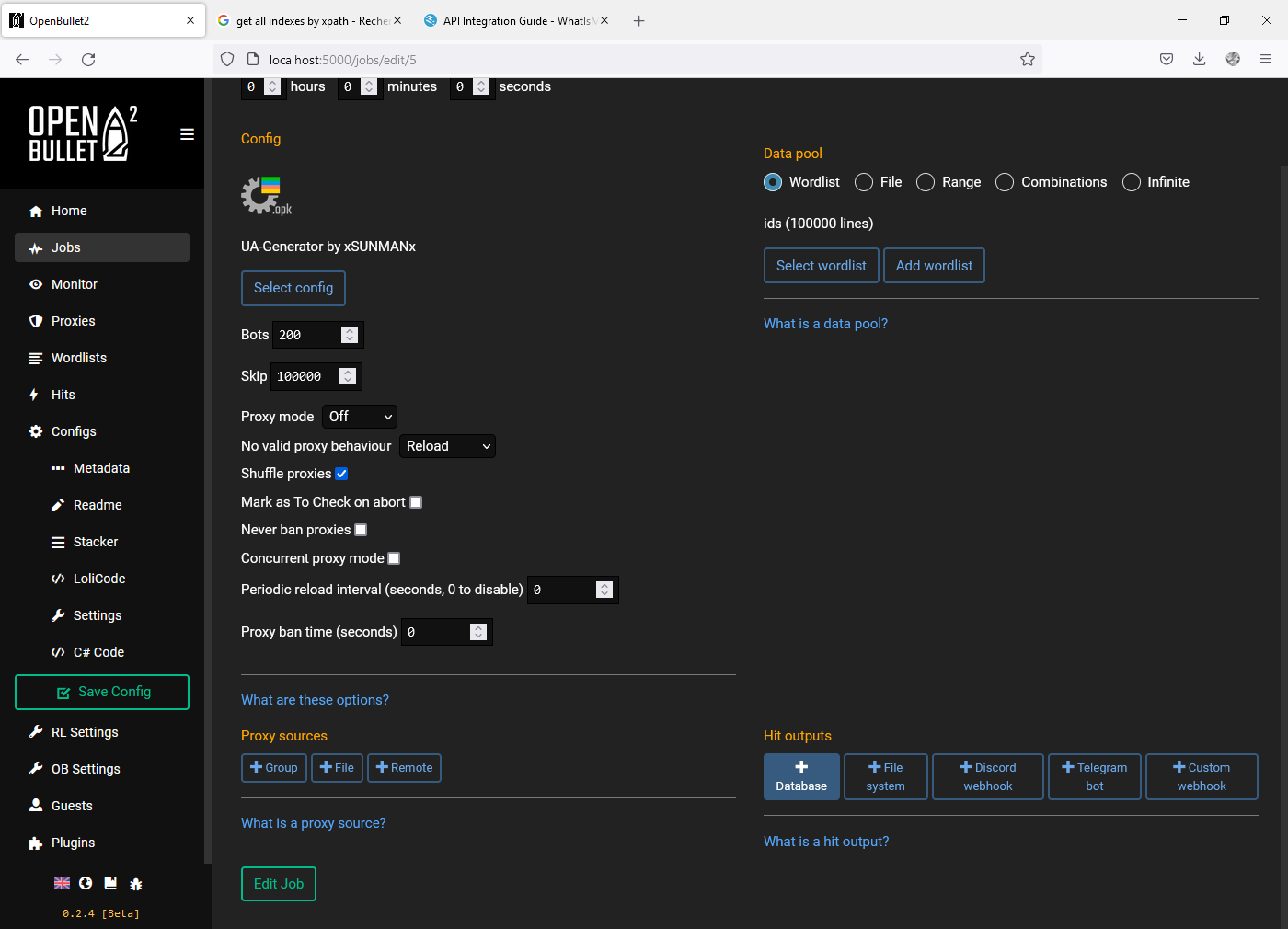
Task: Open the What is a data pool link
Action: (824, 323)
